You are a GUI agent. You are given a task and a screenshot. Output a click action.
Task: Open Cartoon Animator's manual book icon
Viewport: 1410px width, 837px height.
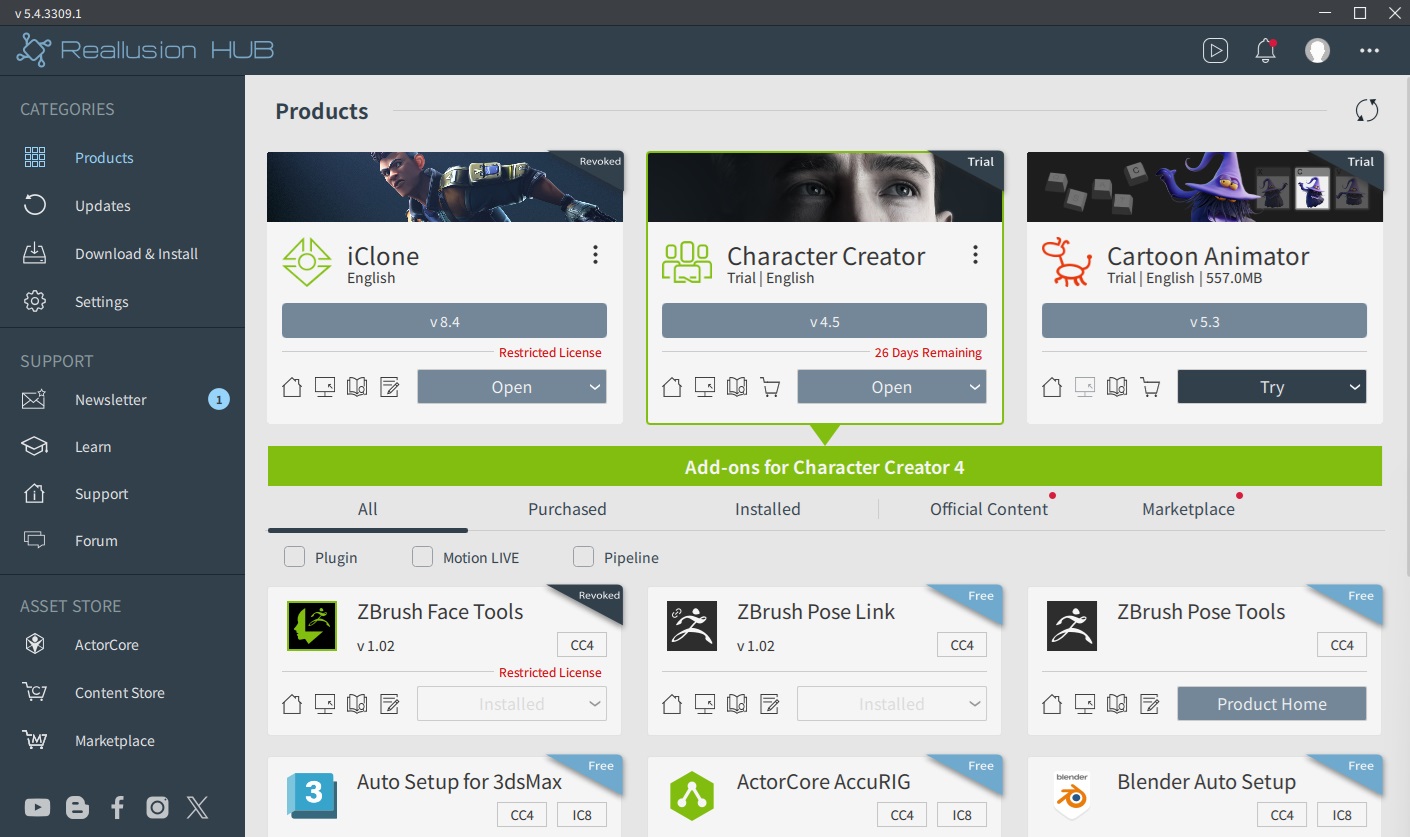point(1117,387)
